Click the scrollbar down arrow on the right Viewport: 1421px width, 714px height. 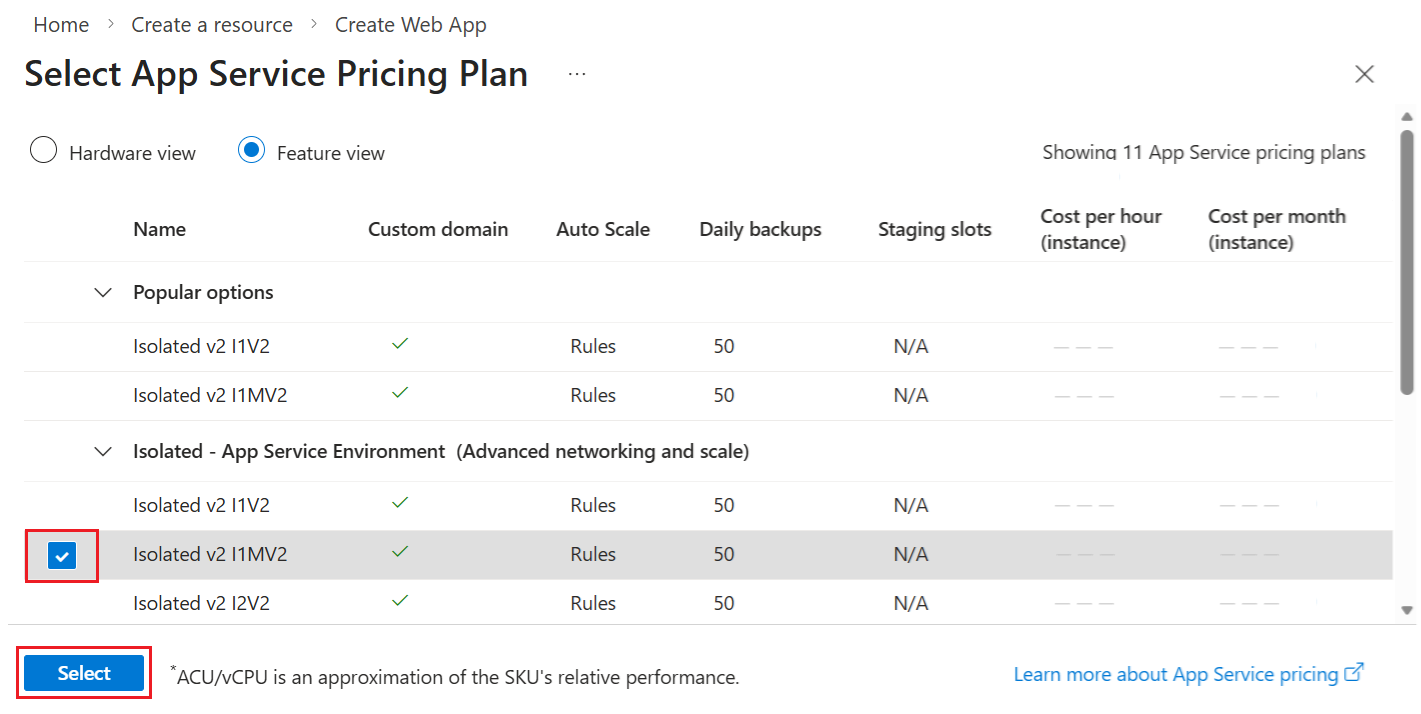1405,608
